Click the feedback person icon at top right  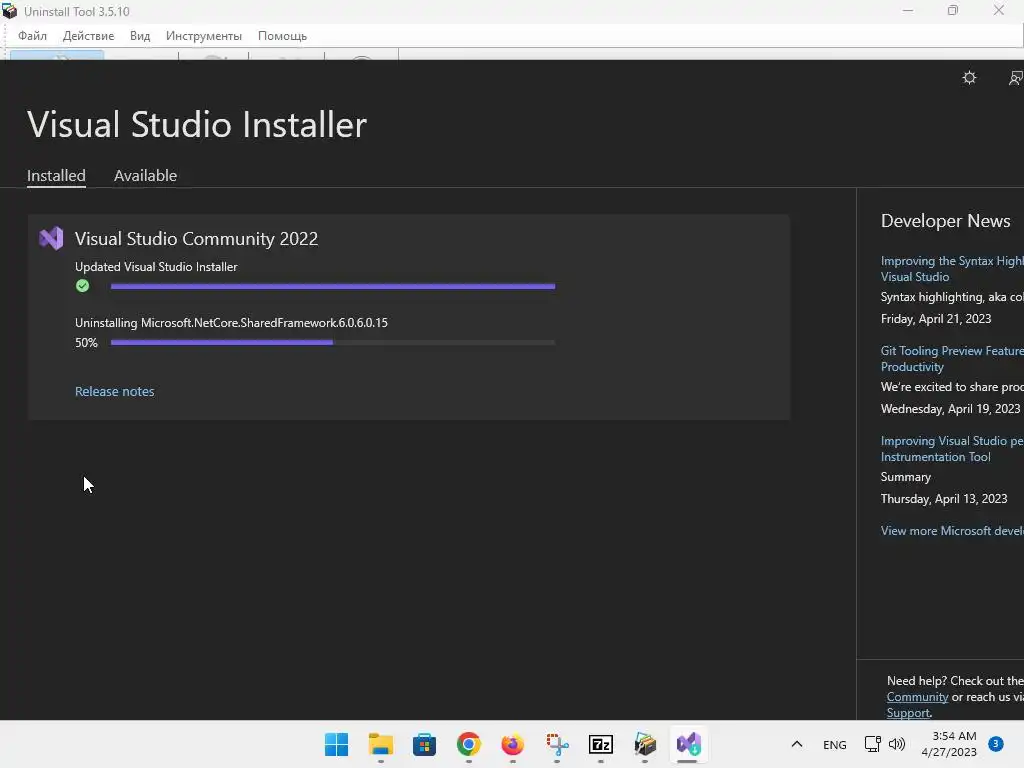[x=1016, y=78]
